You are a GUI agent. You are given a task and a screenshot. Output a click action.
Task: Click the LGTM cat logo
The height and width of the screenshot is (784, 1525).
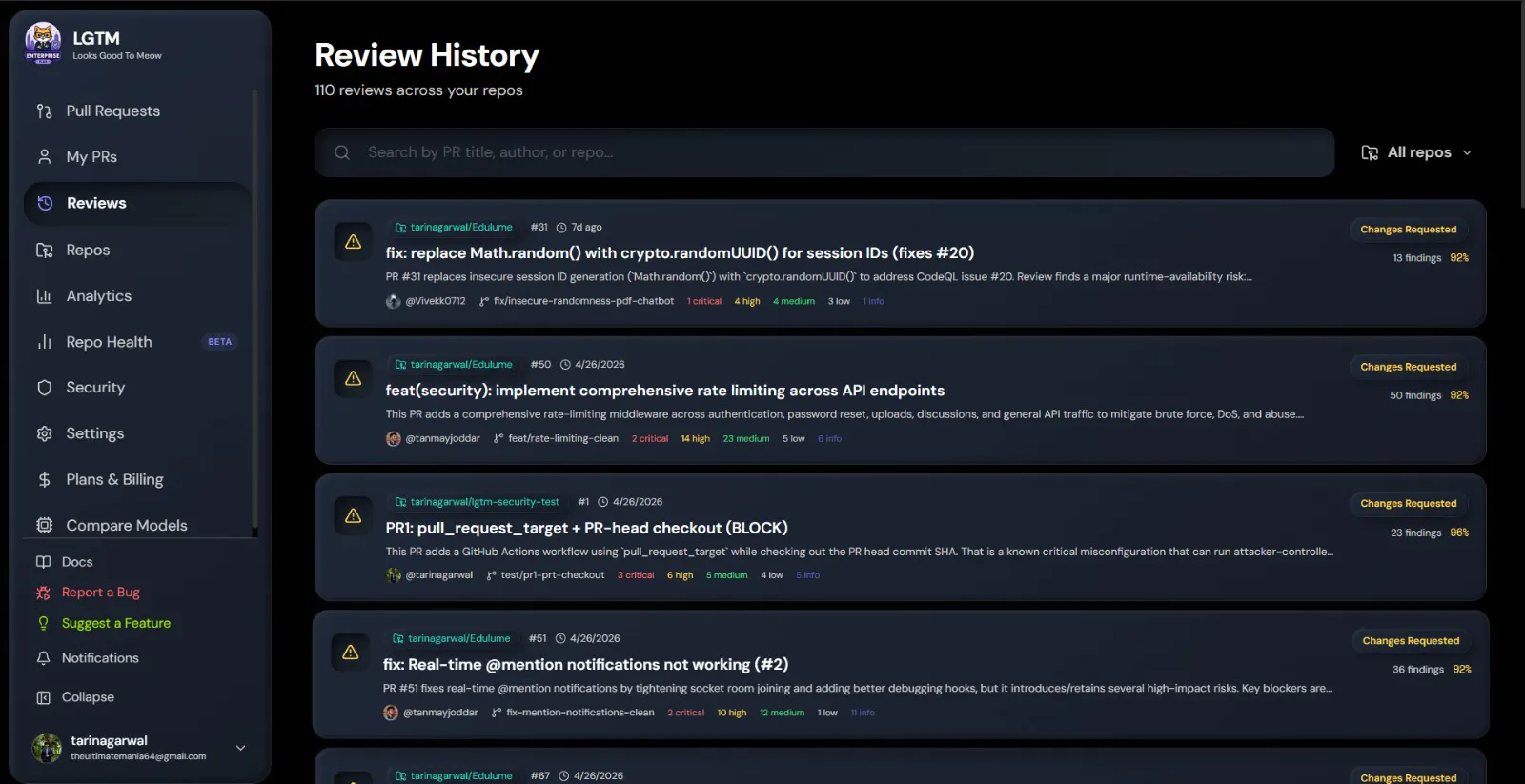pyautogui.click(x=43, y=43)
